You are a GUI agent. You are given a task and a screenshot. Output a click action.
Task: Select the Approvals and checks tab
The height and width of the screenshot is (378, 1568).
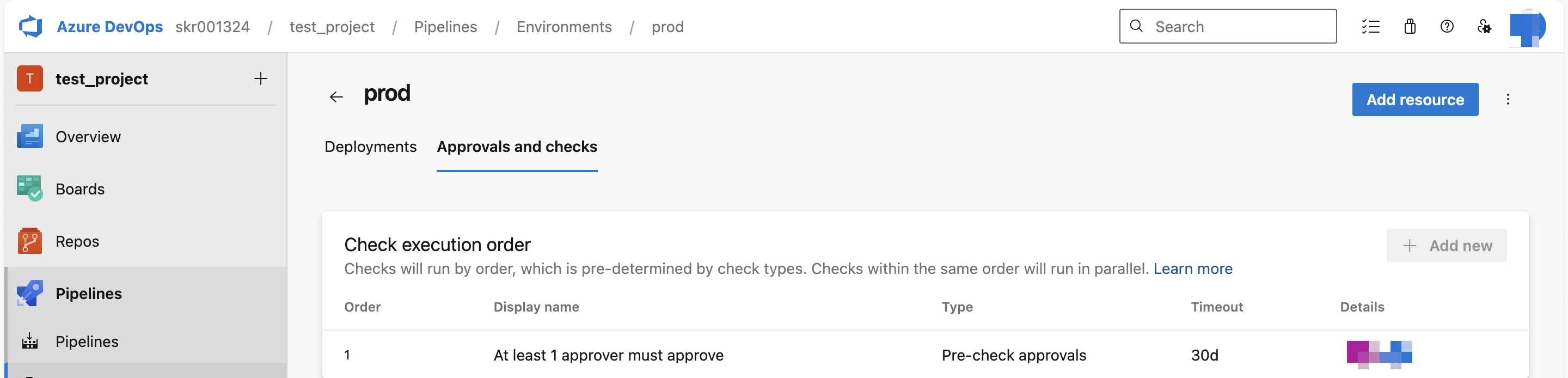(516, 147)
